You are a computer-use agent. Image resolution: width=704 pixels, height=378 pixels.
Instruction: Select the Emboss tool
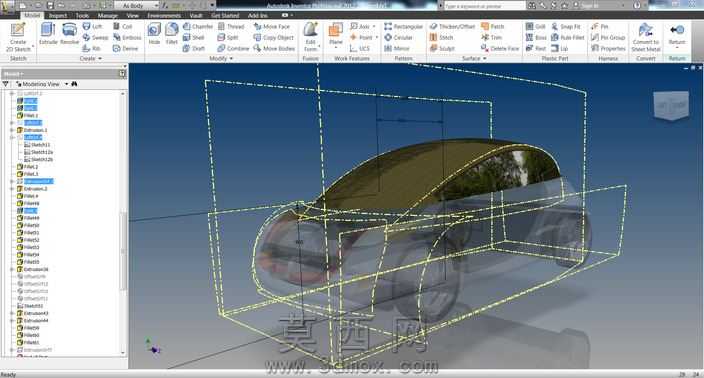click(x=127, y=38)
